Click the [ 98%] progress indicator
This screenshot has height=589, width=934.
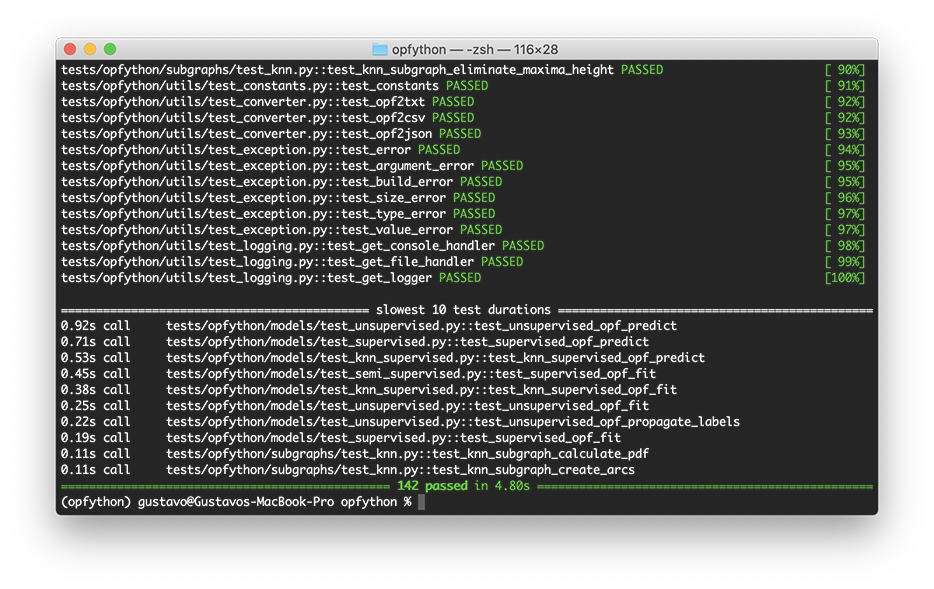845,246
